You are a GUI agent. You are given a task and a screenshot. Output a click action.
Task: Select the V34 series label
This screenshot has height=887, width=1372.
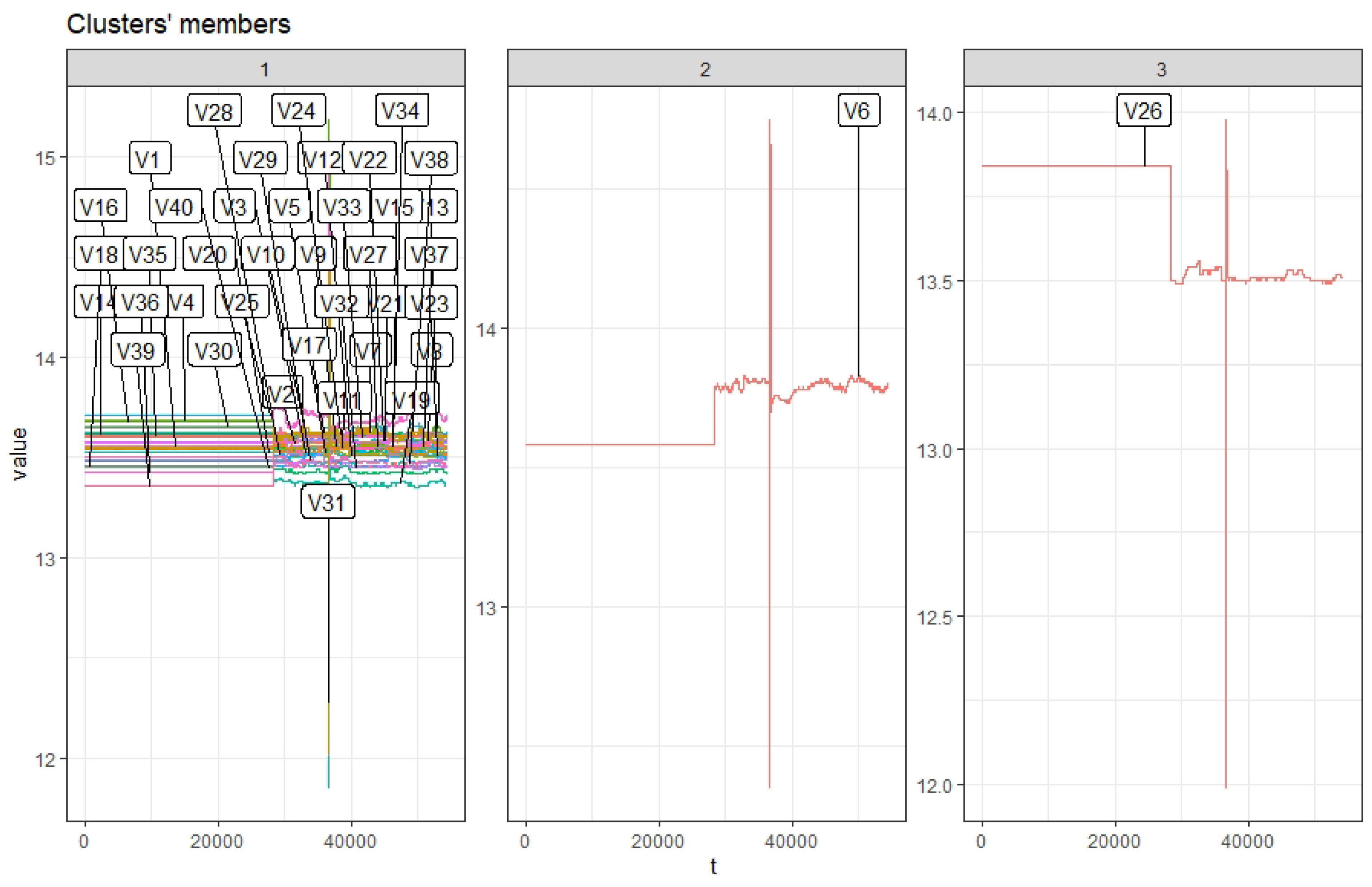[x=402, y=110]
